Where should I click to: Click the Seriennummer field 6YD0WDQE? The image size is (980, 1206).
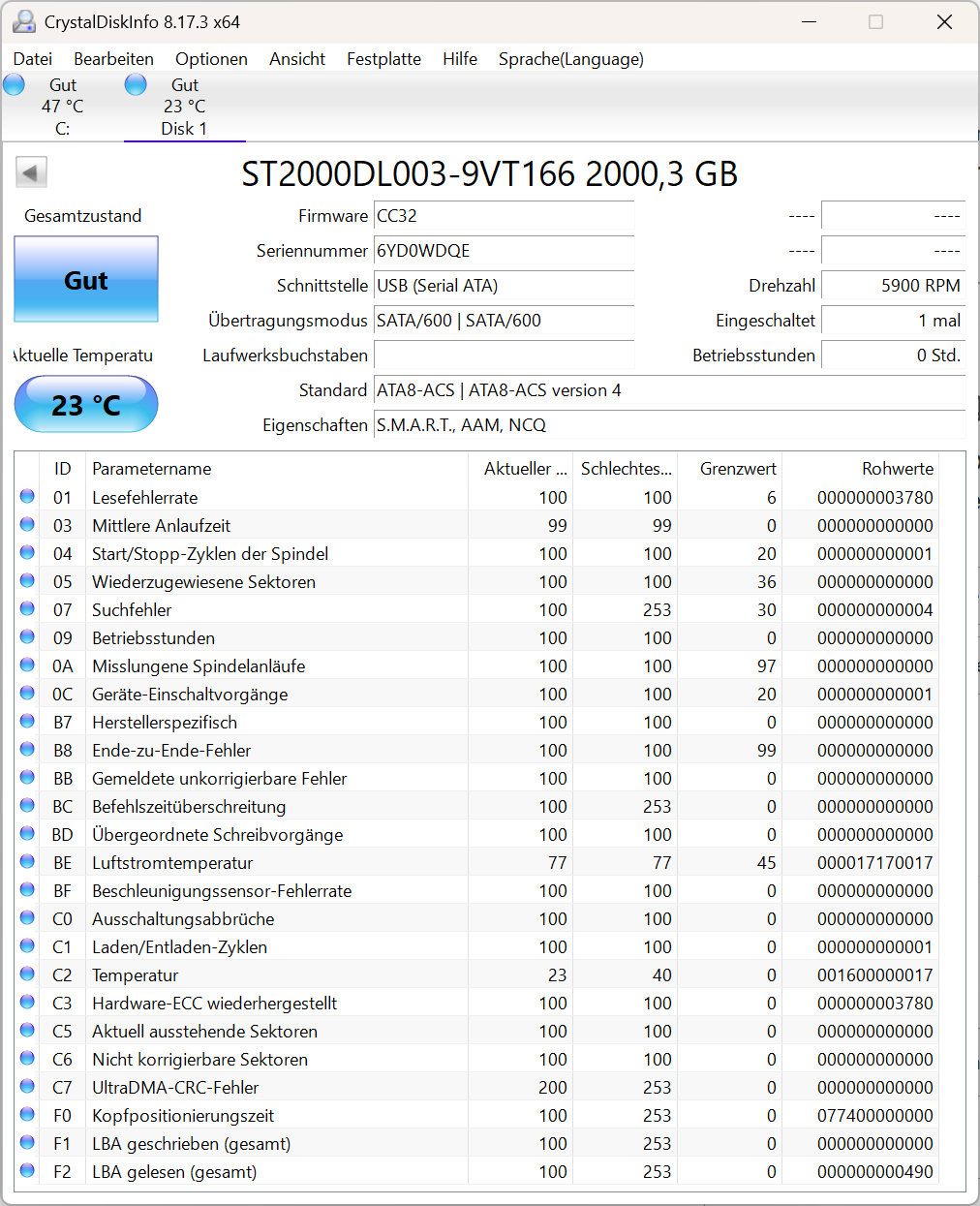click(x=504, y=251)
